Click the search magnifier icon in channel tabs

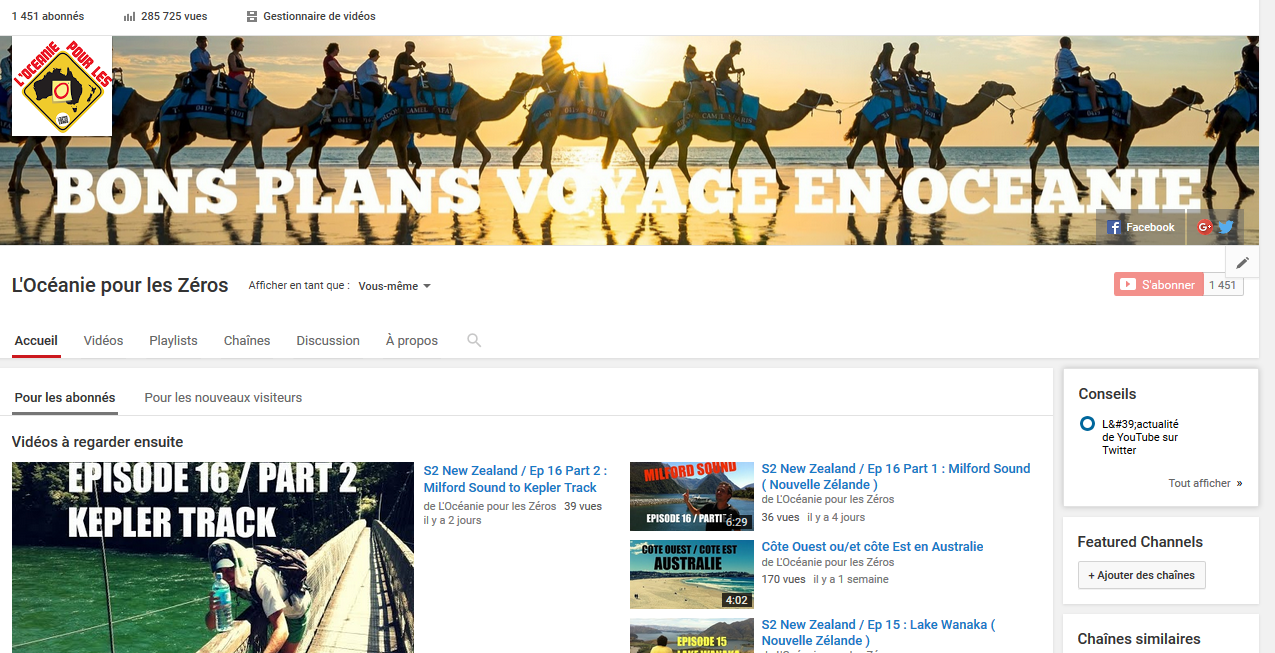[x=474, y=340]
